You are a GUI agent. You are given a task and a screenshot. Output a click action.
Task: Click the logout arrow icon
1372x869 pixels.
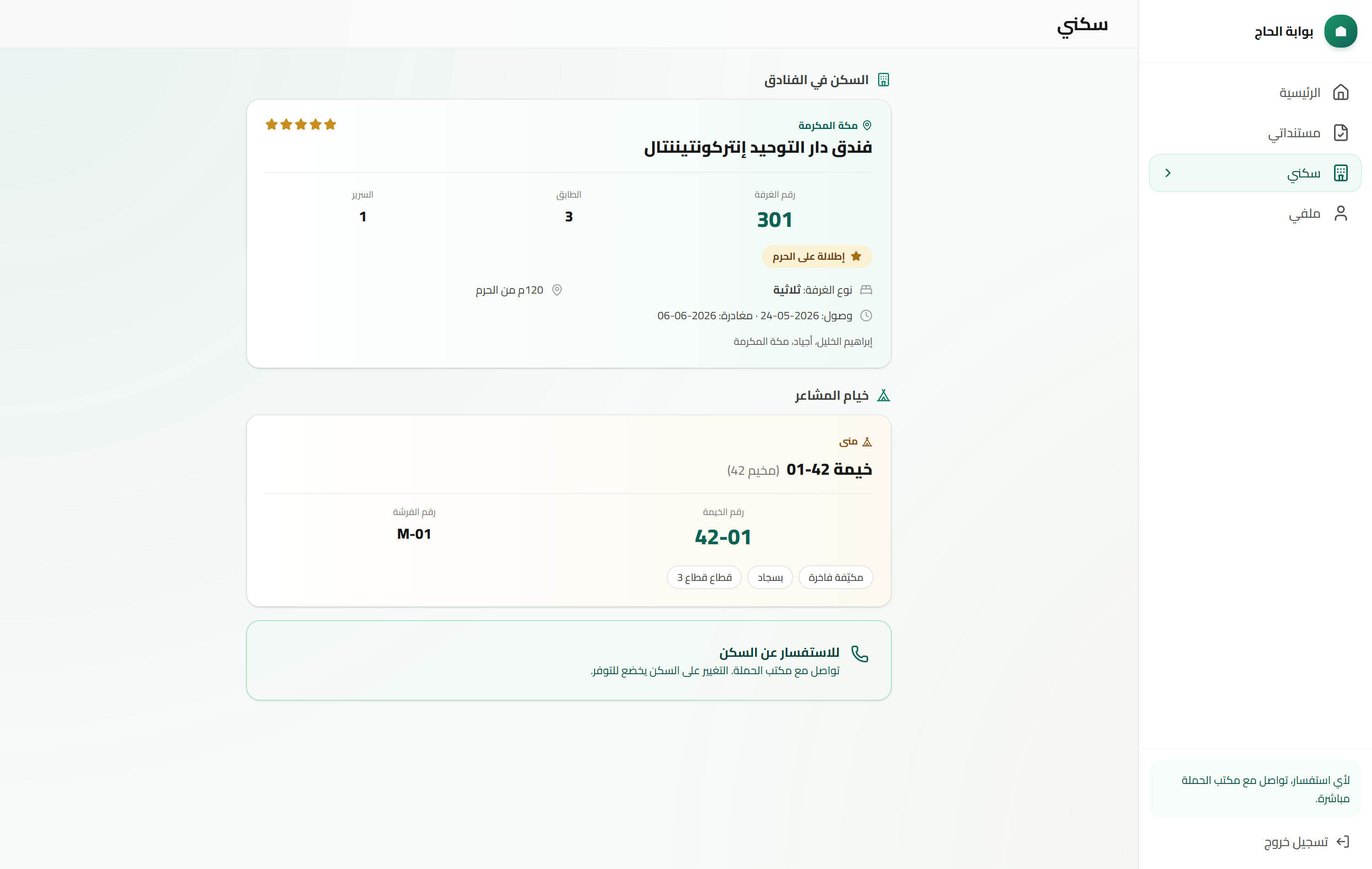point(1343,842)
